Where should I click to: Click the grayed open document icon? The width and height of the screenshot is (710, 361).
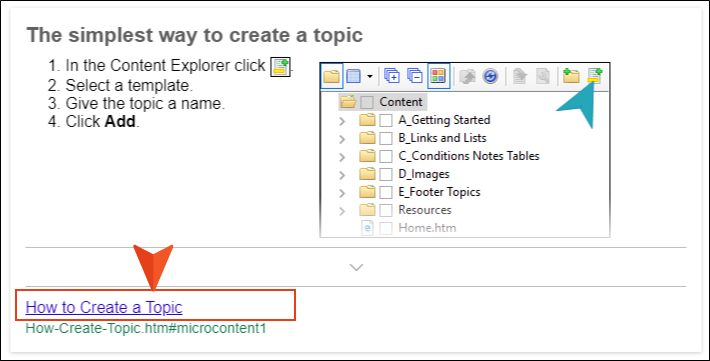tap(520, 76)
